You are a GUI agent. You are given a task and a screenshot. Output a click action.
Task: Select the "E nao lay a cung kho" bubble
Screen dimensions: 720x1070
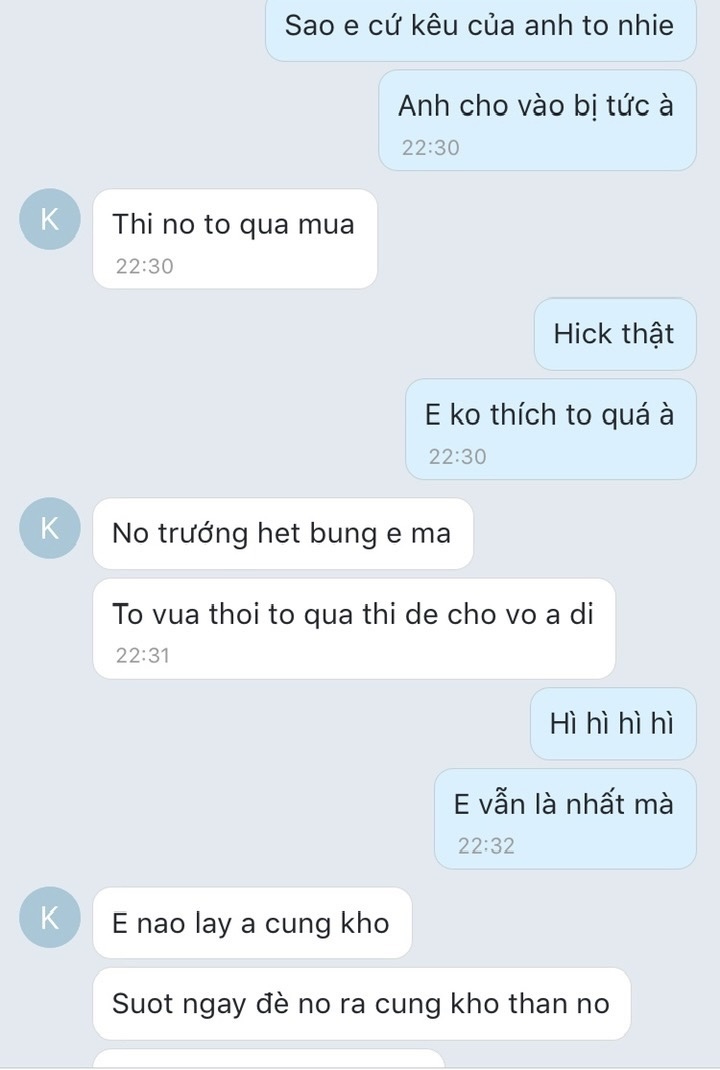[251, 922]
